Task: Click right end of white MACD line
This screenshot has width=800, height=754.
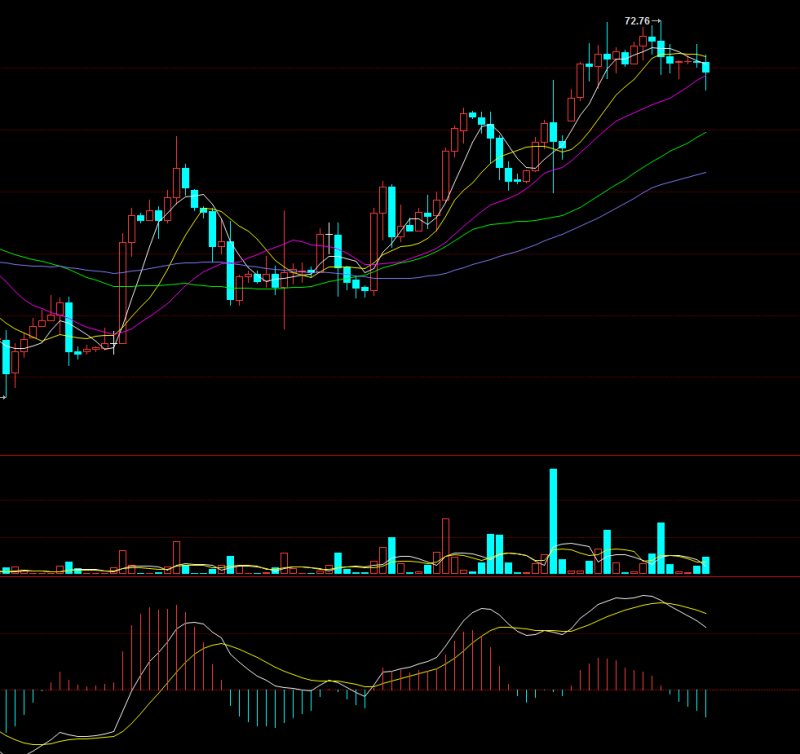Action: (706, 627)
